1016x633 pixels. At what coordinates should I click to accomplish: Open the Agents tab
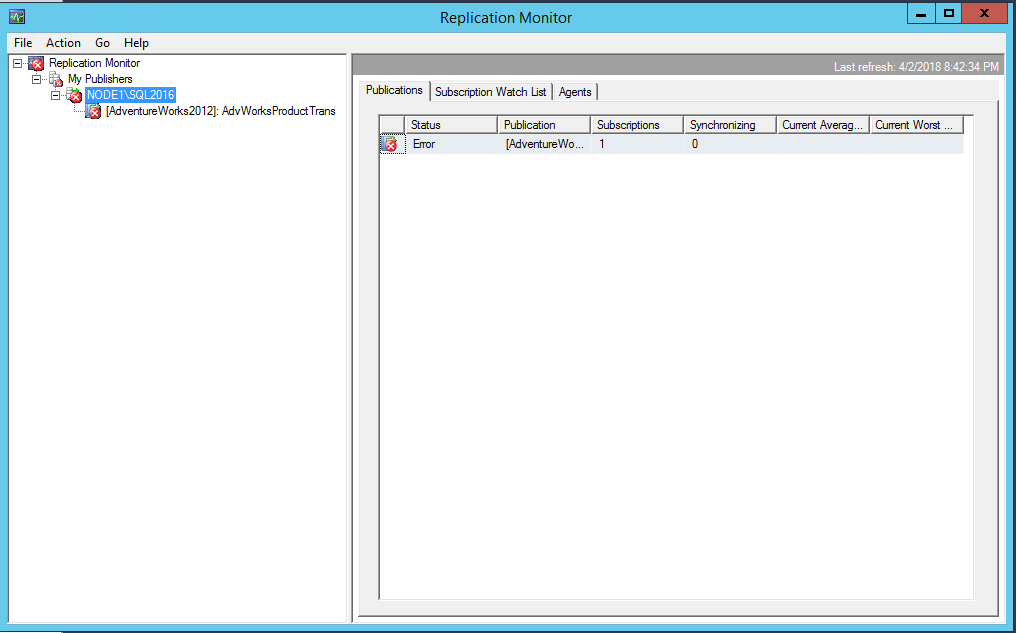coord(575,91)
